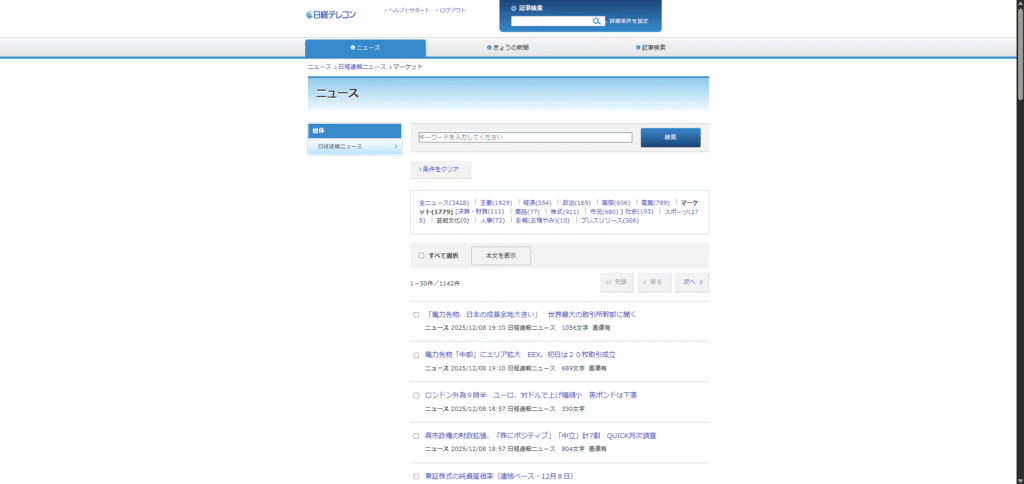This screenshot has height=484, width=1024.
Task: Filter by 人事(72) category
Action: pos(492,221)
